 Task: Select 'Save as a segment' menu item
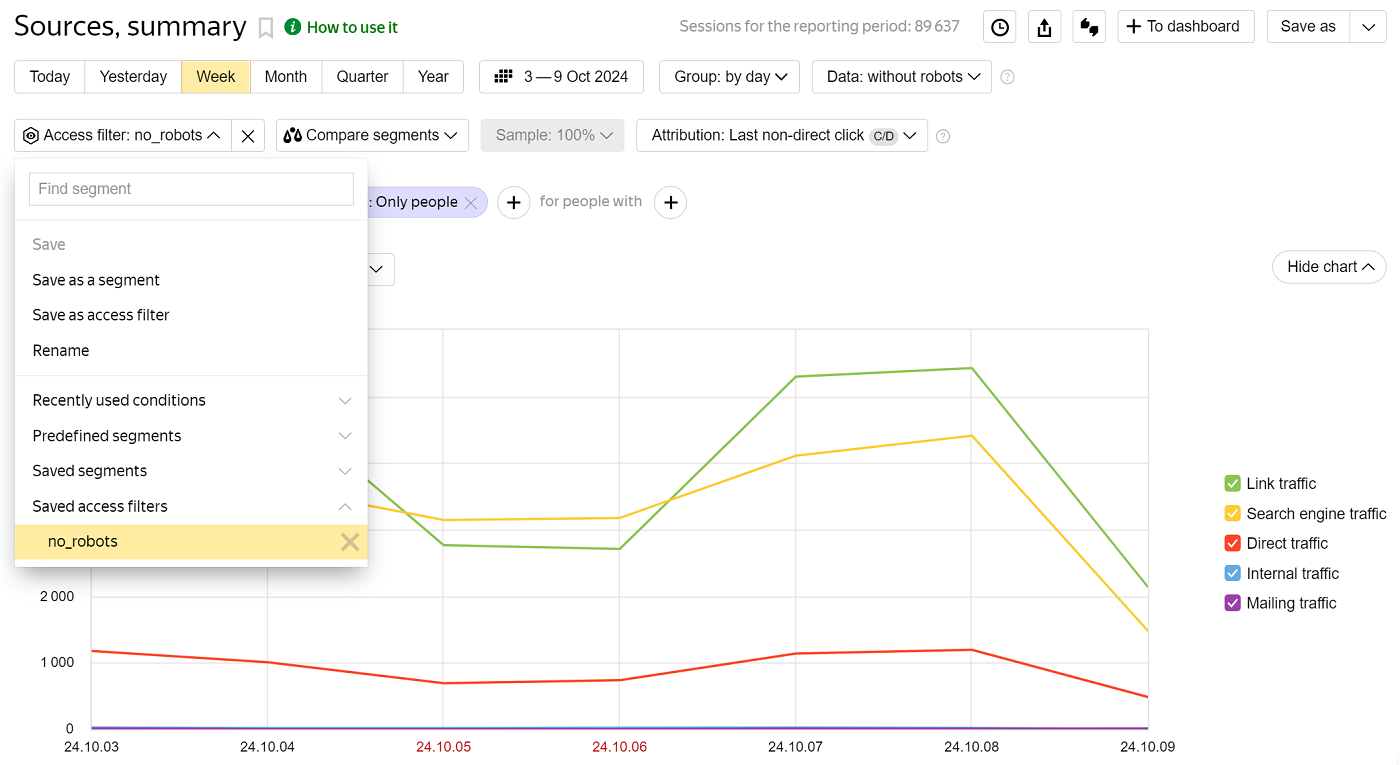click(x=96, y=281)
